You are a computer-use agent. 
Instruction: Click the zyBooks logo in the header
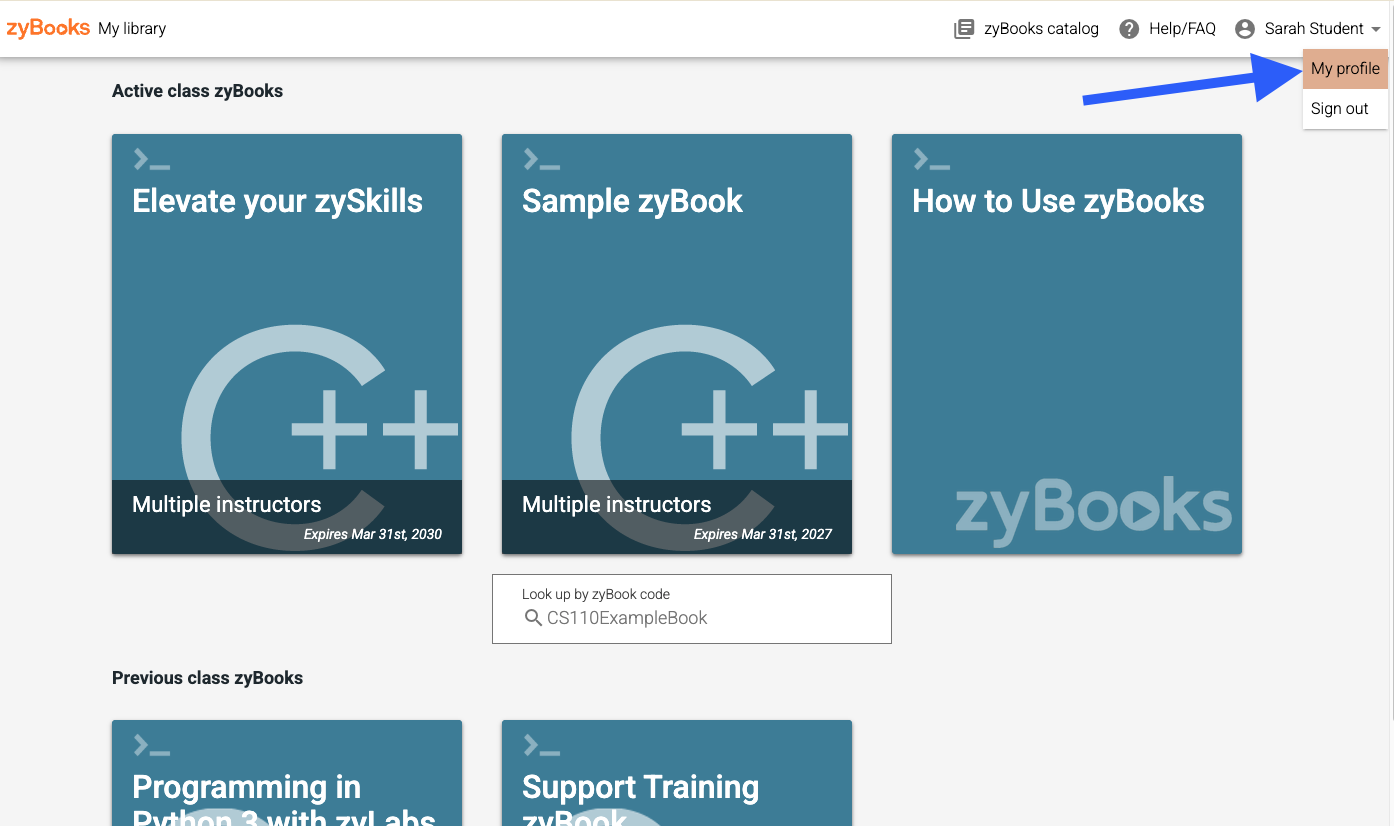[48, 28]
